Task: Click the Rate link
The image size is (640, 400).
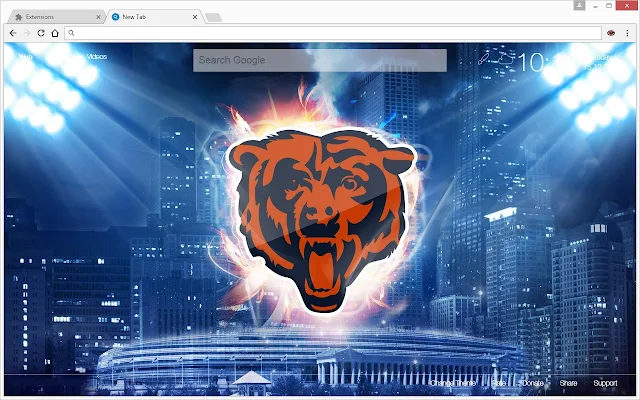Action: click(x=499, y=383)
